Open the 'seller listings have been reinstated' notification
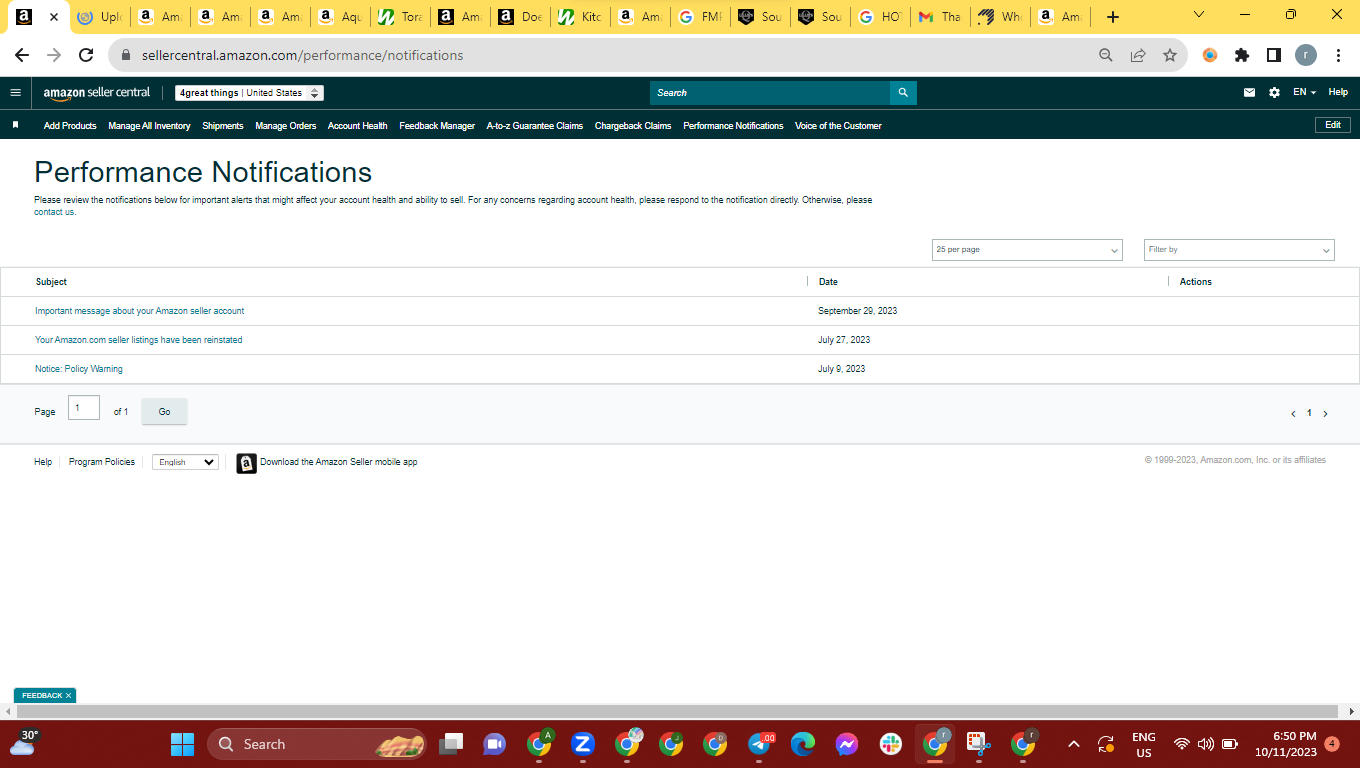The image size is (1360, 768). 139,340
